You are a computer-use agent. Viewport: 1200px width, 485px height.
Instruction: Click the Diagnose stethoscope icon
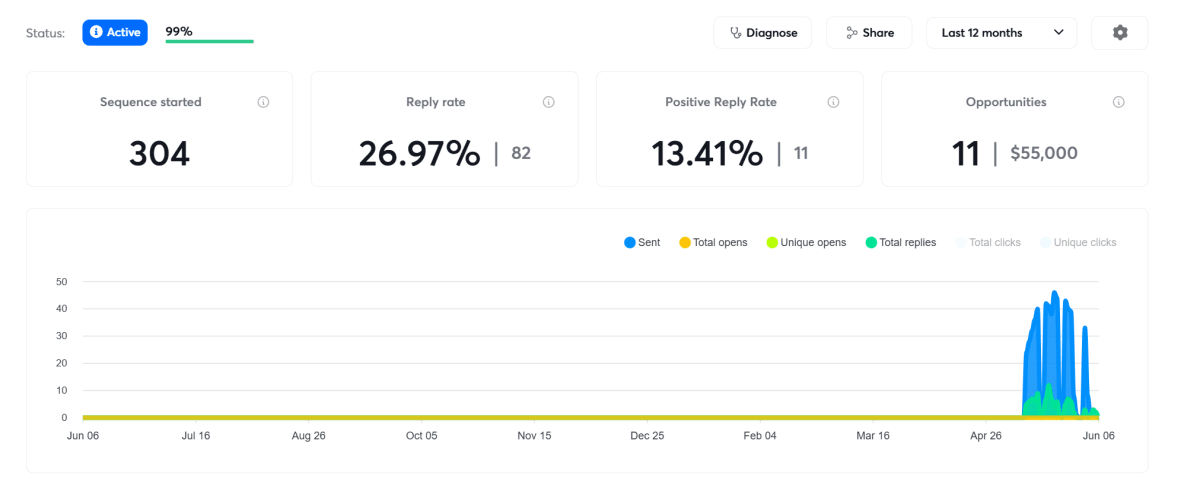tap(736, 33)
